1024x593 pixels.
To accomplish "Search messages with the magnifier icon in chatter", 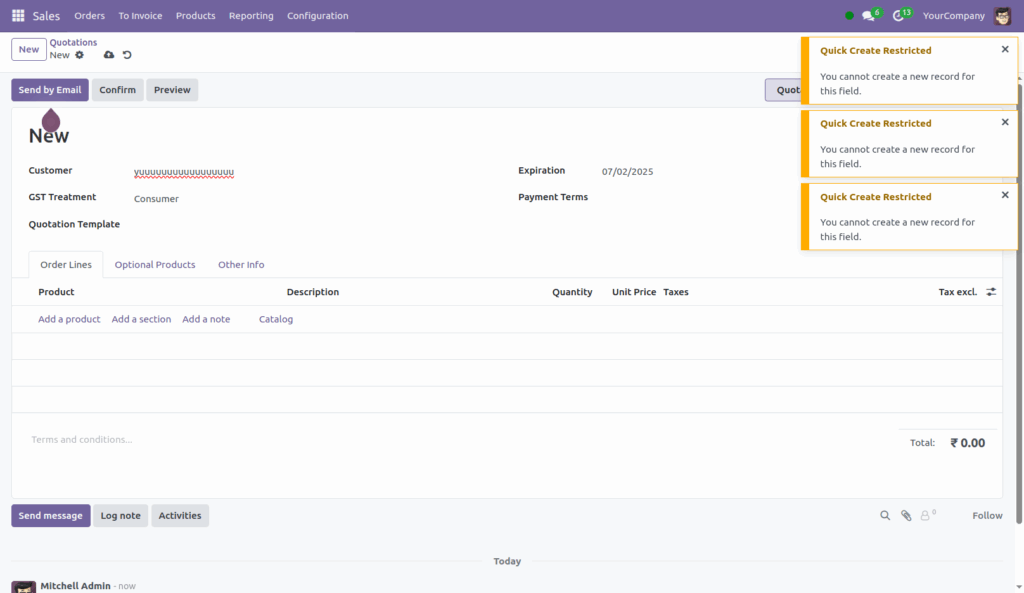I will coord(885,515).
